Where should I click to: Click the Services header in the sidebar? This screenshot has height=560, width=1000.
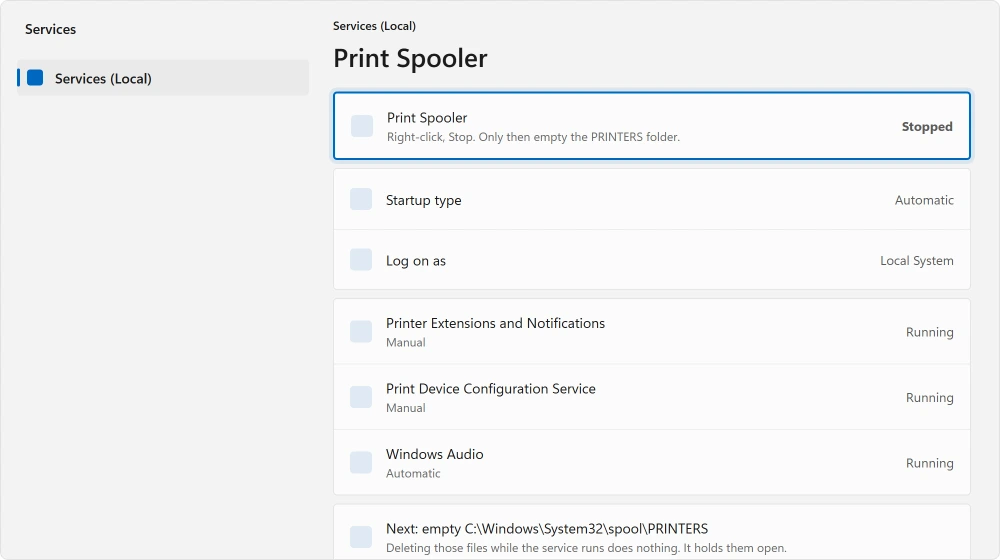point(50,29)
